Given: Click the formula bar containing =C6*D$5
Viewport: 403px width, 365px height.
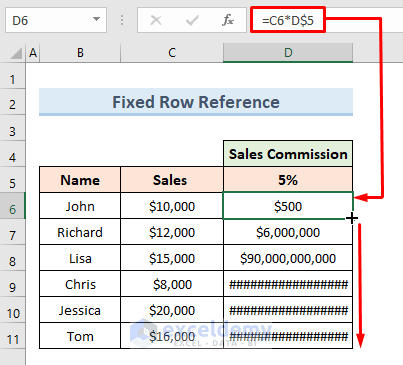Looking at the screenshot, I should 327,20.
